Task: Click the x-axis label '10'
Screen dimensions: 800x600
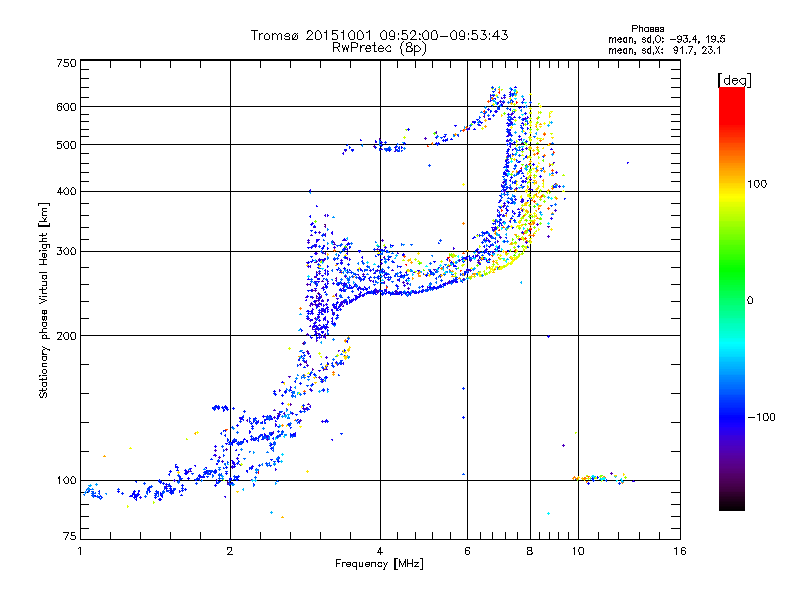Action: (x=578, y=551)
